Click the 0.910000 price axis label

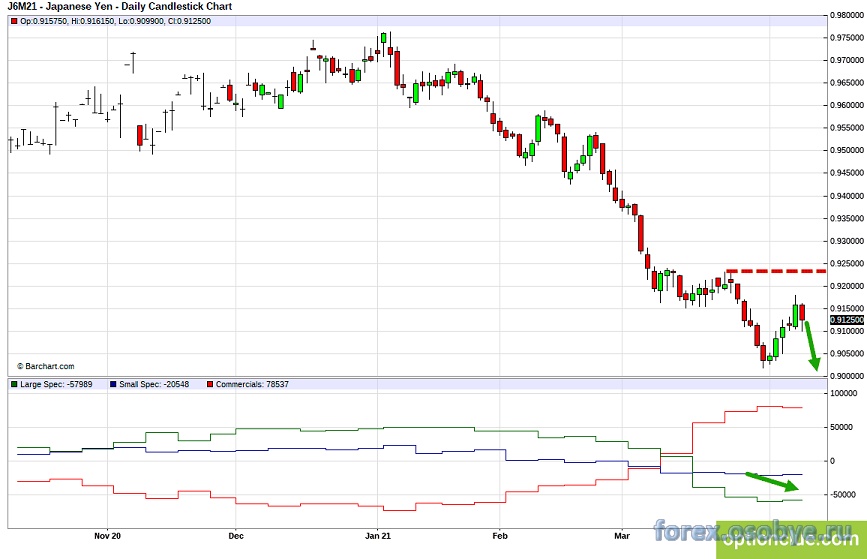pyautogui.click(x=847, y=331)
